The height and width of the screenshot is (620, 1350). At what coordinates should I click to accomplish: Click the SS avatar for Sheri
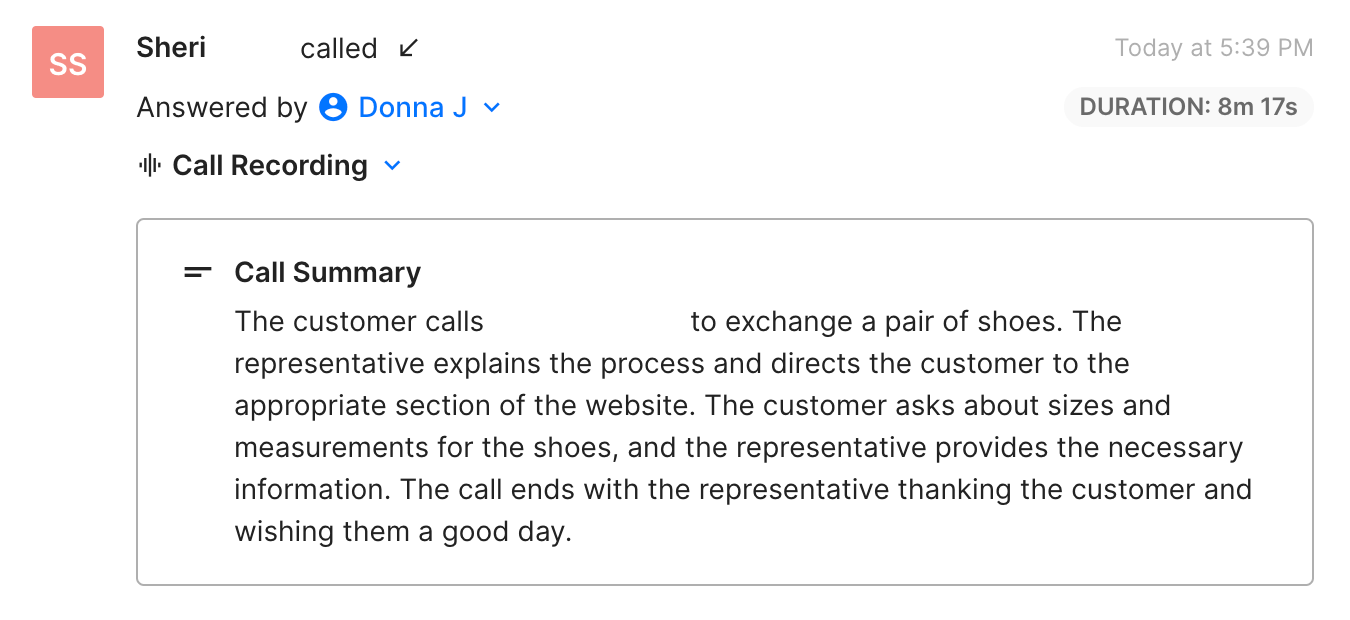67,62
